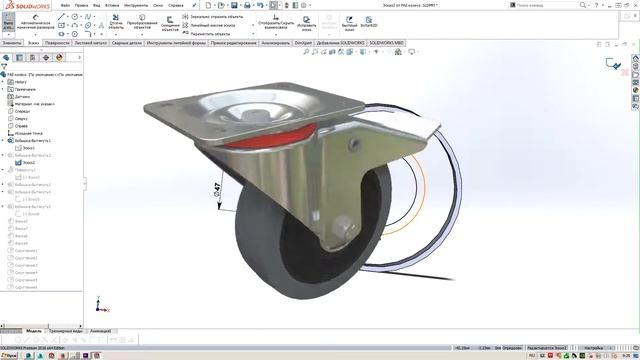Open the Вставка menu
Screen dimensions: 640x360
click(112, 5)
